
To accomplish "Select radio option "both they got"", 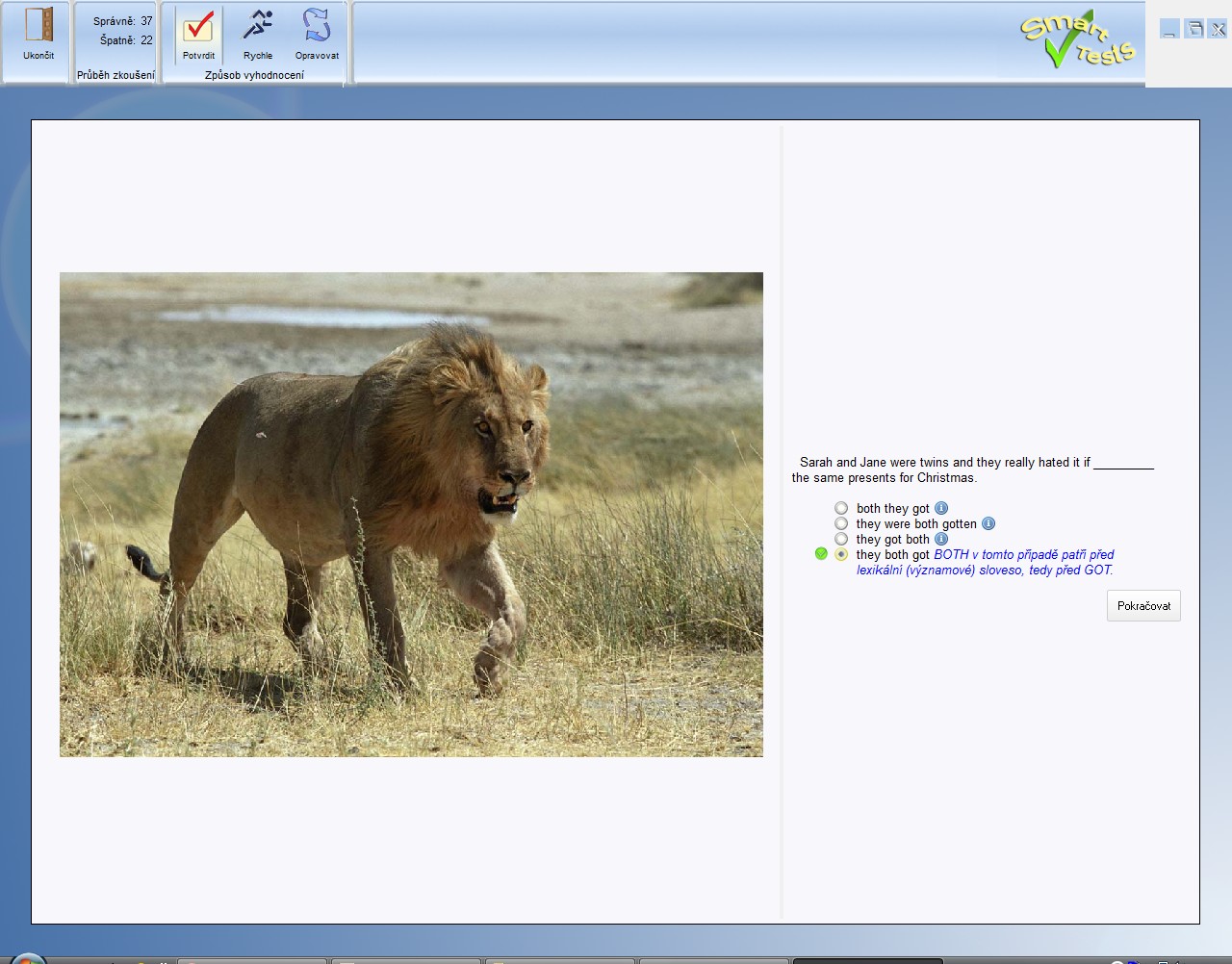I will coord(841,508).
